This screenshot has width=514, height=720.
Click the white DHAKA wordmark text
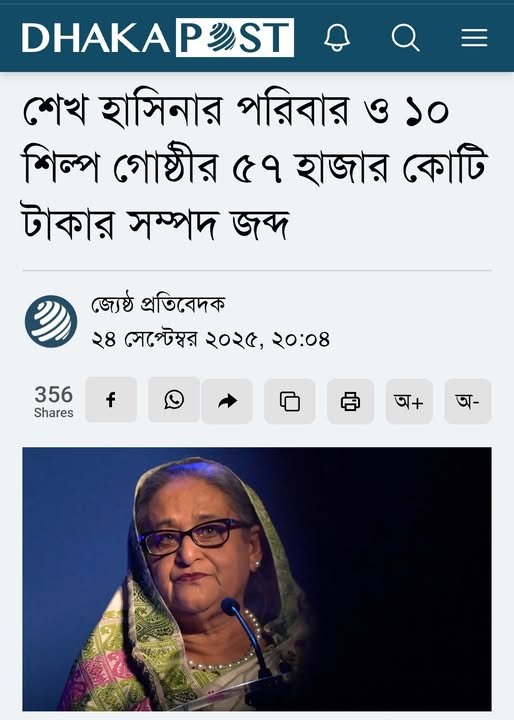(96, 38)
